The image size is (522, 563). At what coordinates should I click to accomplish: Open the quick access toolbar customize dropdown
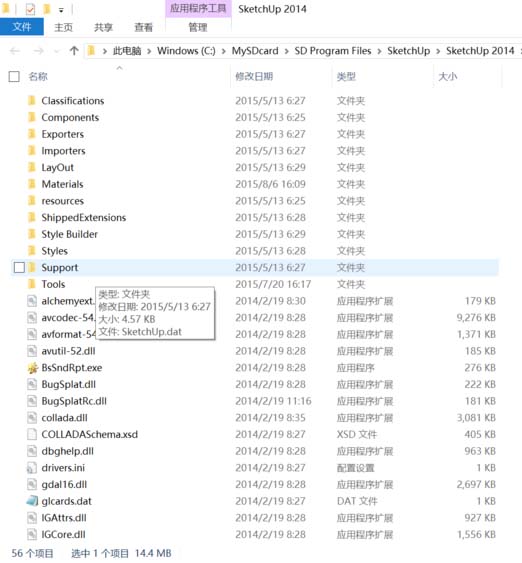click(61, 11)
